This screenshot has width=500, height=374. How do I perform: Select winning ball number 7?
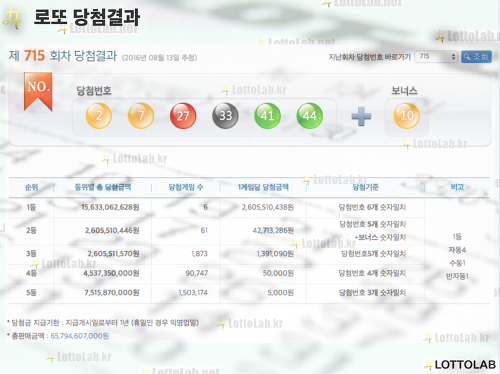click(141, 116)
